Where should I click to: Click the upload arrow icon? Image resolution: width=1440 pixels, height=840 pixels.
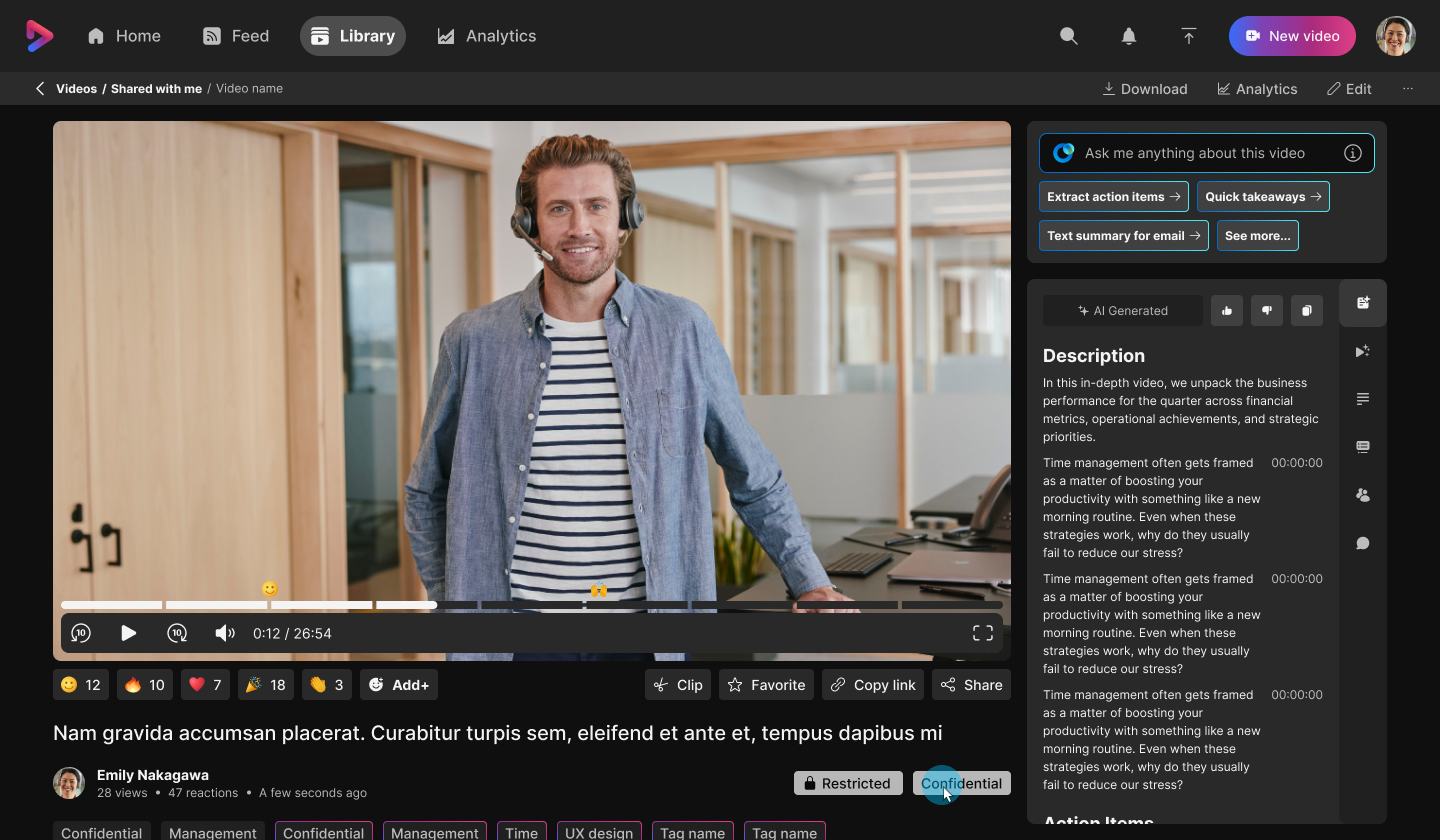point(1188,36)
